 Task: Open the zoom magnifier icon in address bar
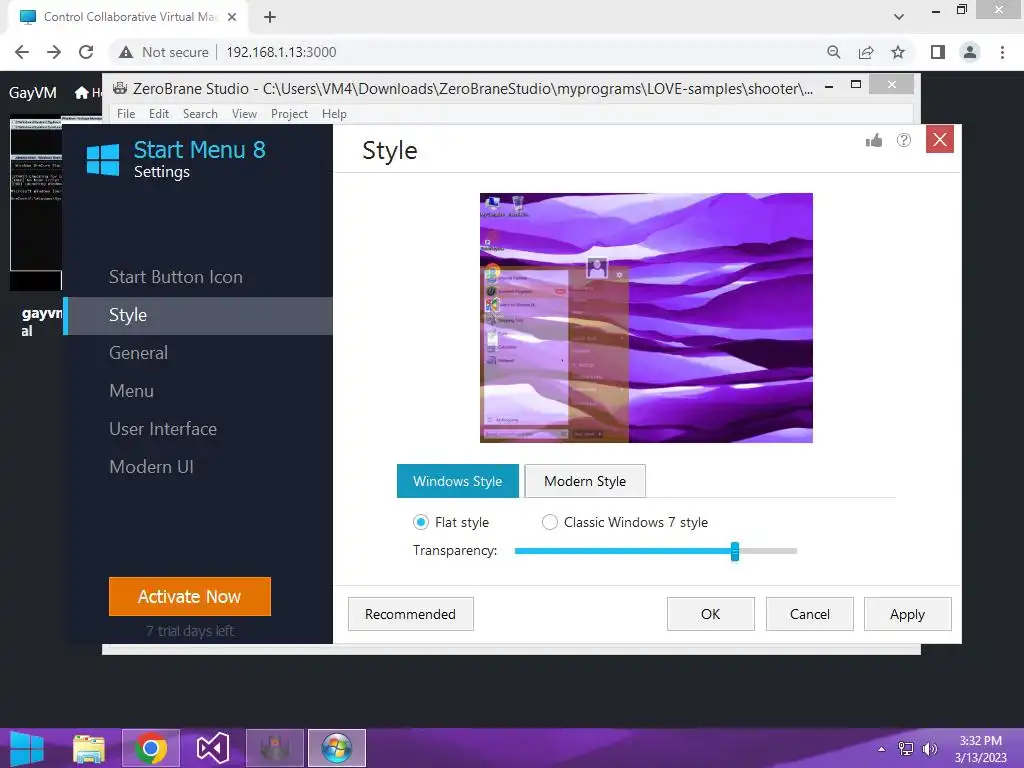(x=834, y=52)
